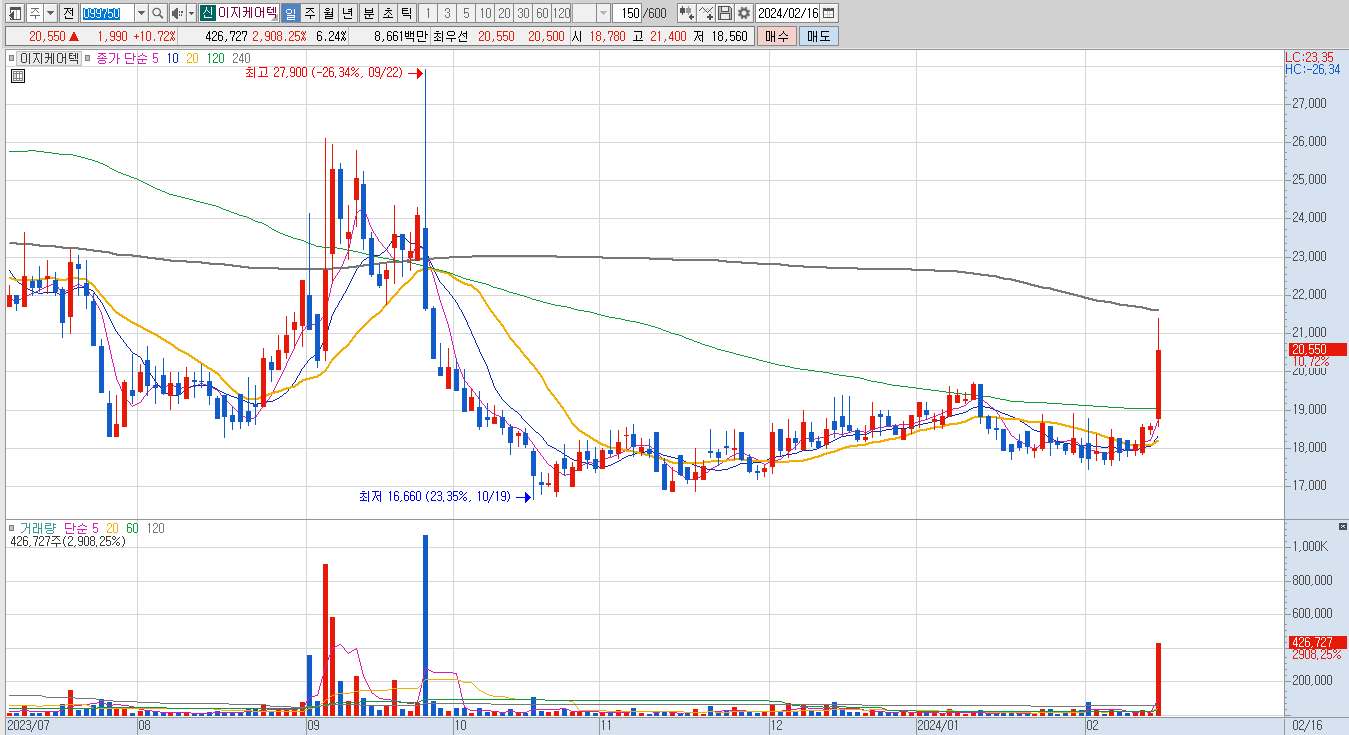Viewport: 1349px width, 735px height.
Task: Click the 종가 단순 moving average label
Action: click(122, 59)
